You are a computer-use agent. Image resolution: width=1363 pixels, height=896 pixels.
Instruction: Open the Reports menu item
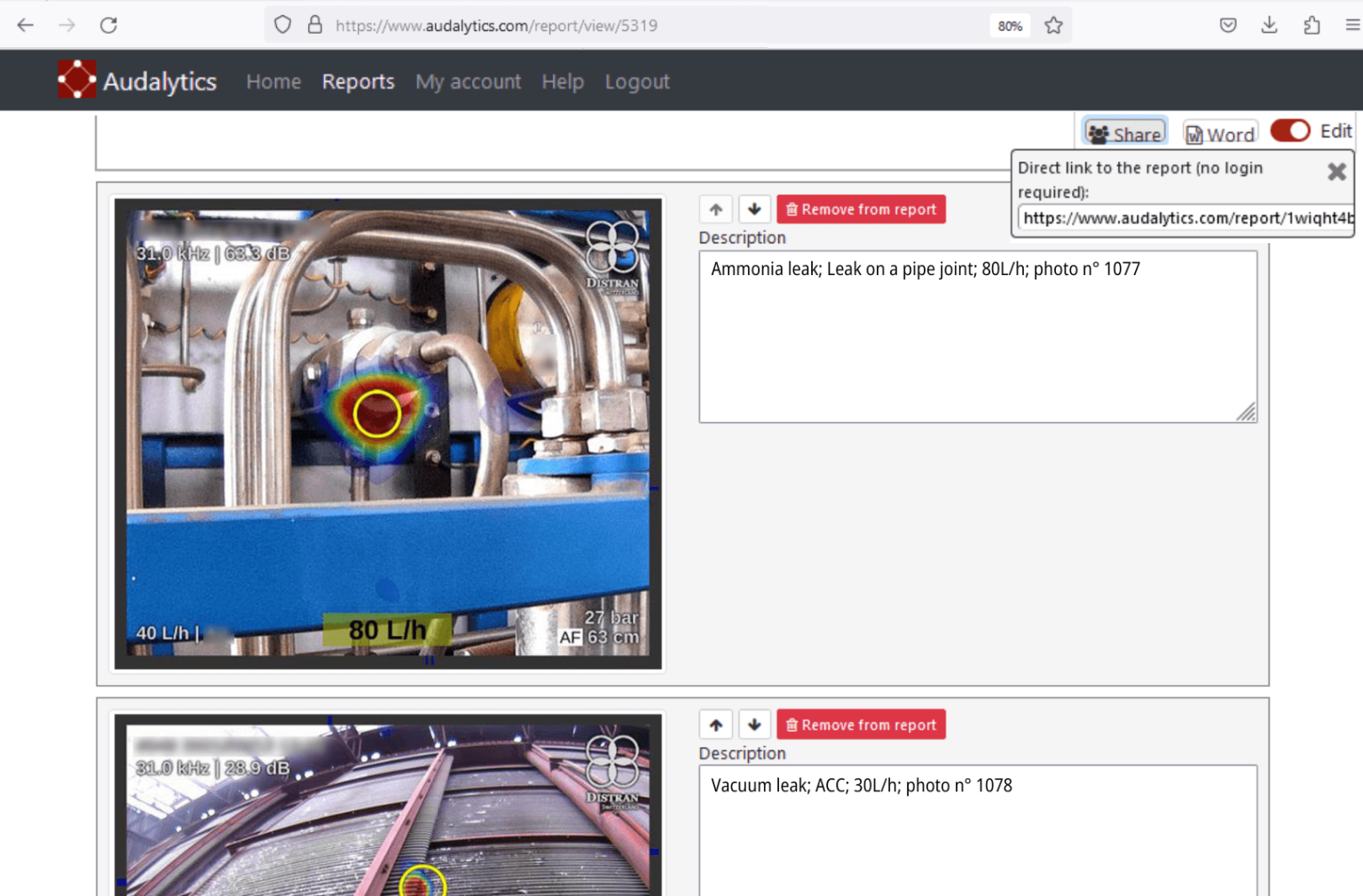pos(358,82)
